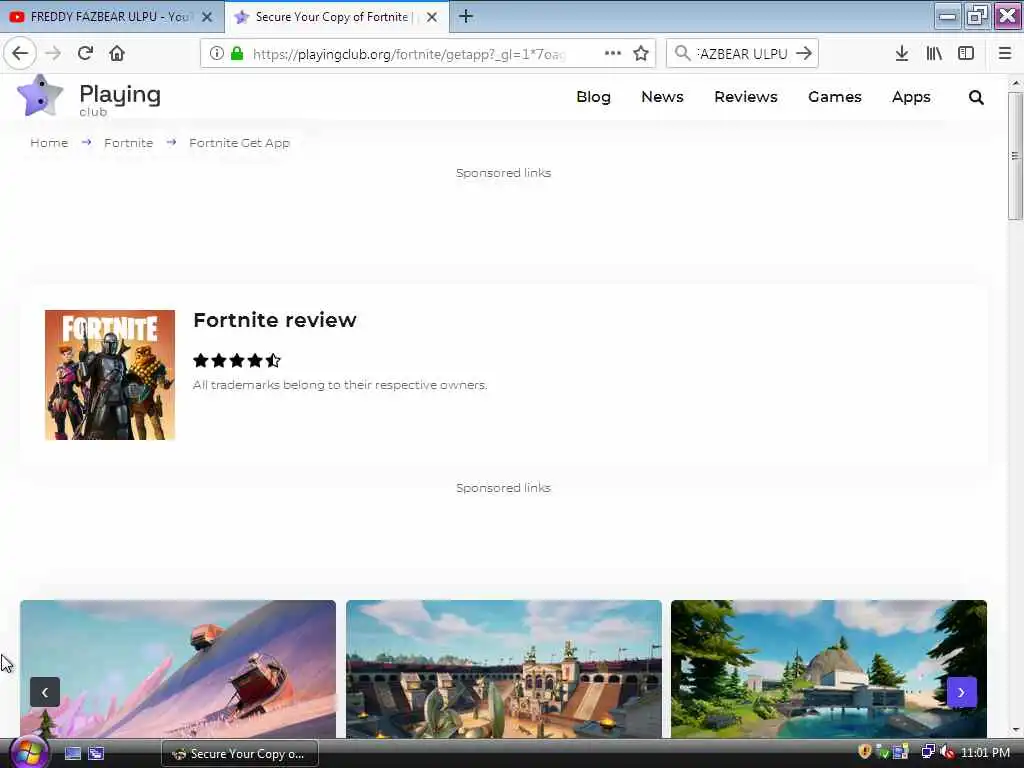This screenshot has width=1024, height=768.
Task: Click the search bar magnifier icon
Action: 682,54
